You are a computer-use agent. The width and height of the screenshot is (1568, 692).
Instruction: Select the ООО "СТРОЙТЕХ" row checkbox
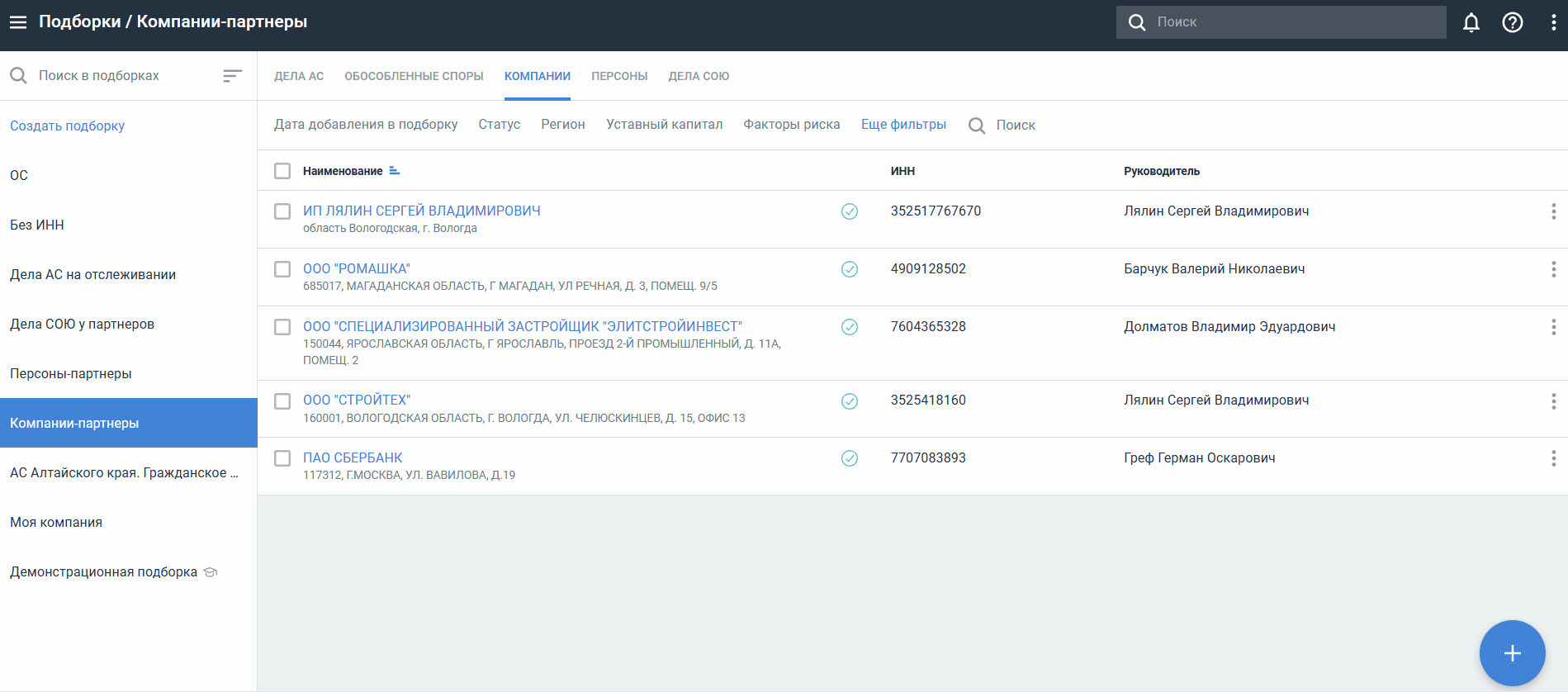pyautogui.click(x=282, y=401)
